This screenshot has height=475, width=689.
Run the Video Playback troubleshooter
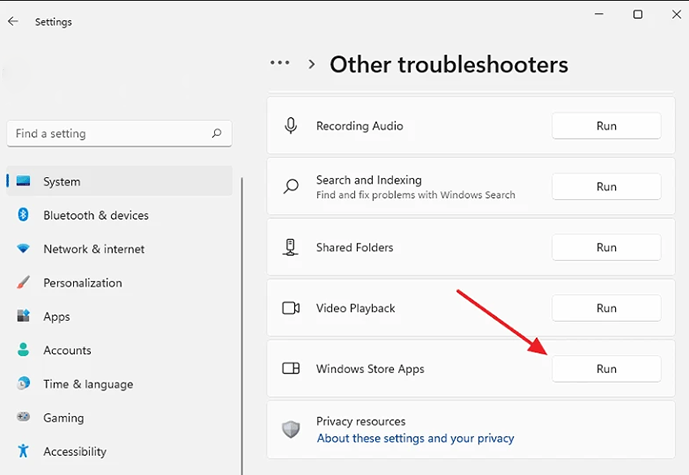pyautogui.click(x=606, y=308)
